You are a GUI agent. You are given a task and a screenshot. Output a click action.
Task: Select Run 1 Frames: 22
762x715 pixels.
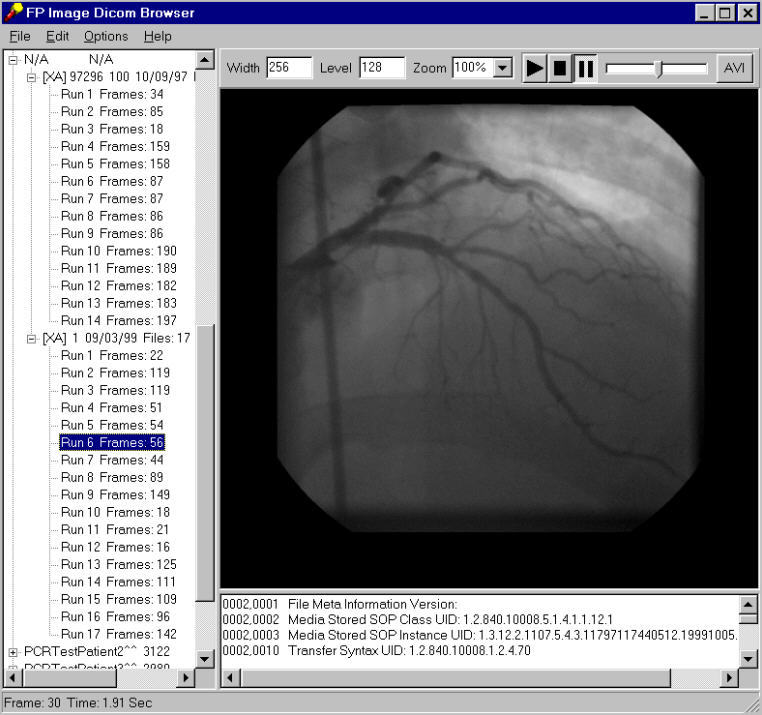[x=112, y=356]
